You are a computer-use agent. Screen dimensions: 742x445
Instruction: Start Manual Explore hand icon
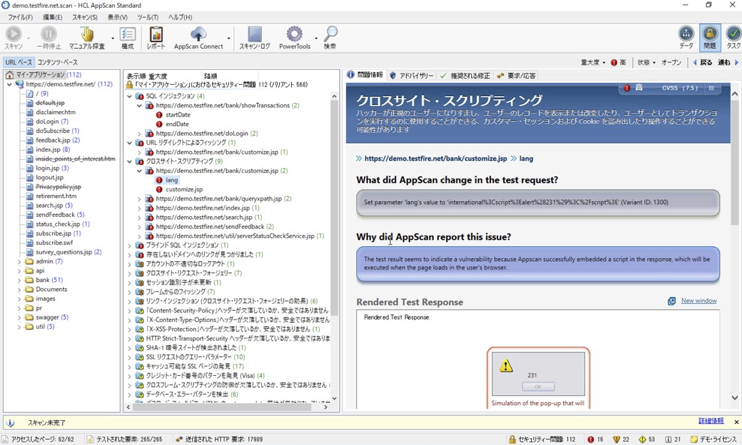(x=87, y=34)
